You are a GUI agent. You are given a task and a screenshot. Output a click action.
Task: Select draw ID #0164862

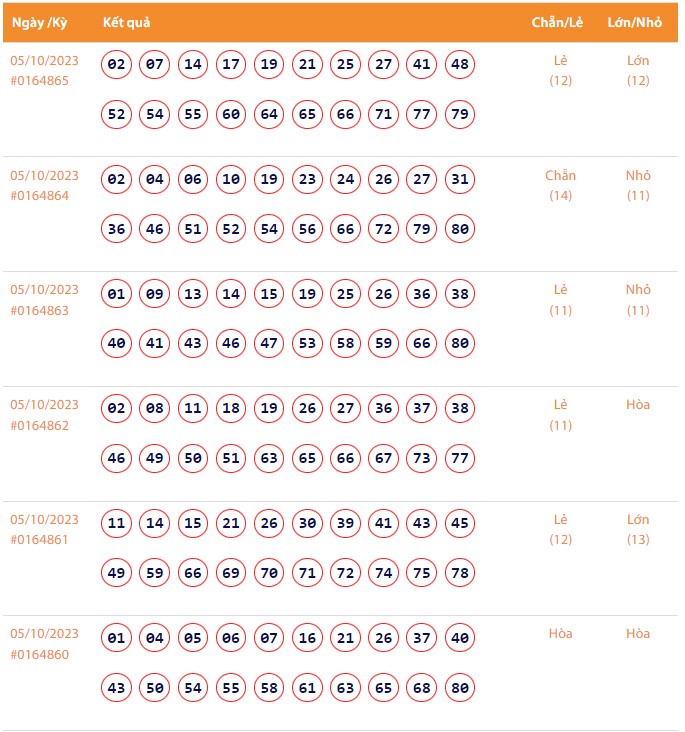click(x=40, y=425)
